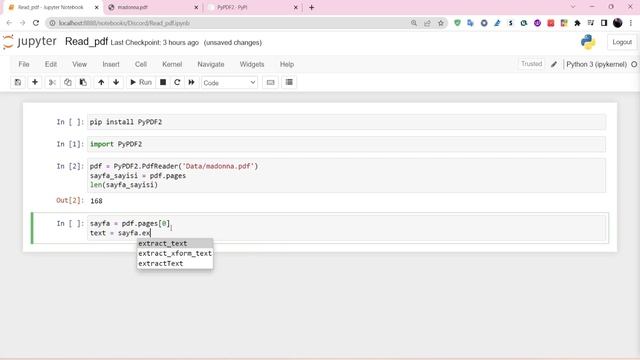Paste cells below icon
This screenshot has height=360, width=640.
pyautogui.click(x=83, y=82)
